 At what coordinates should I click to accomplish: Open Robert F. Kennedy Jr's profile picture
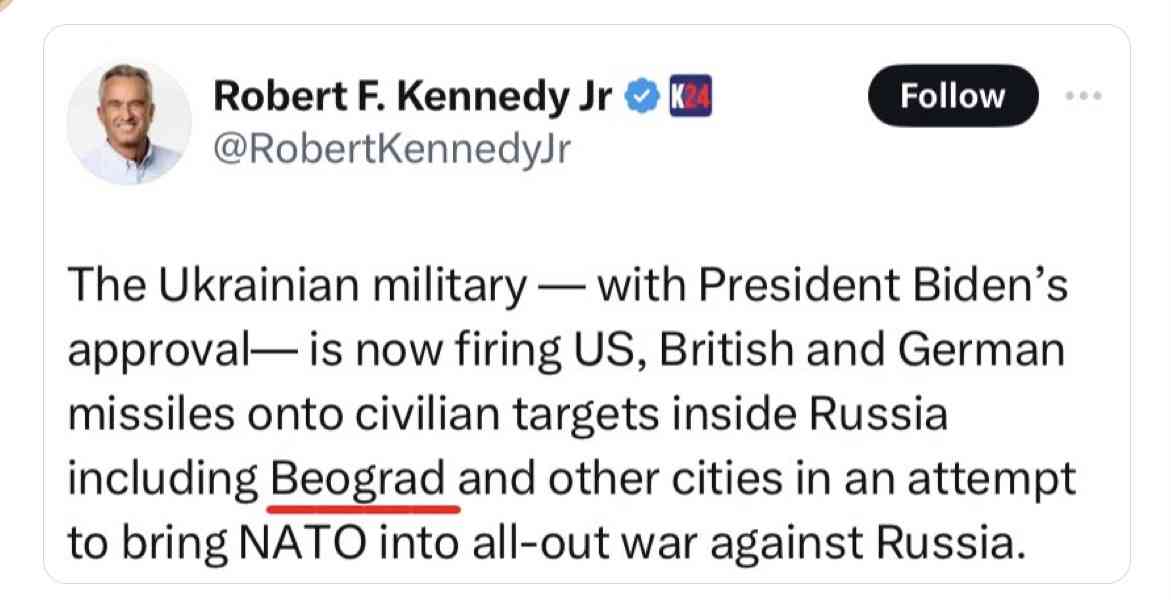128,122
